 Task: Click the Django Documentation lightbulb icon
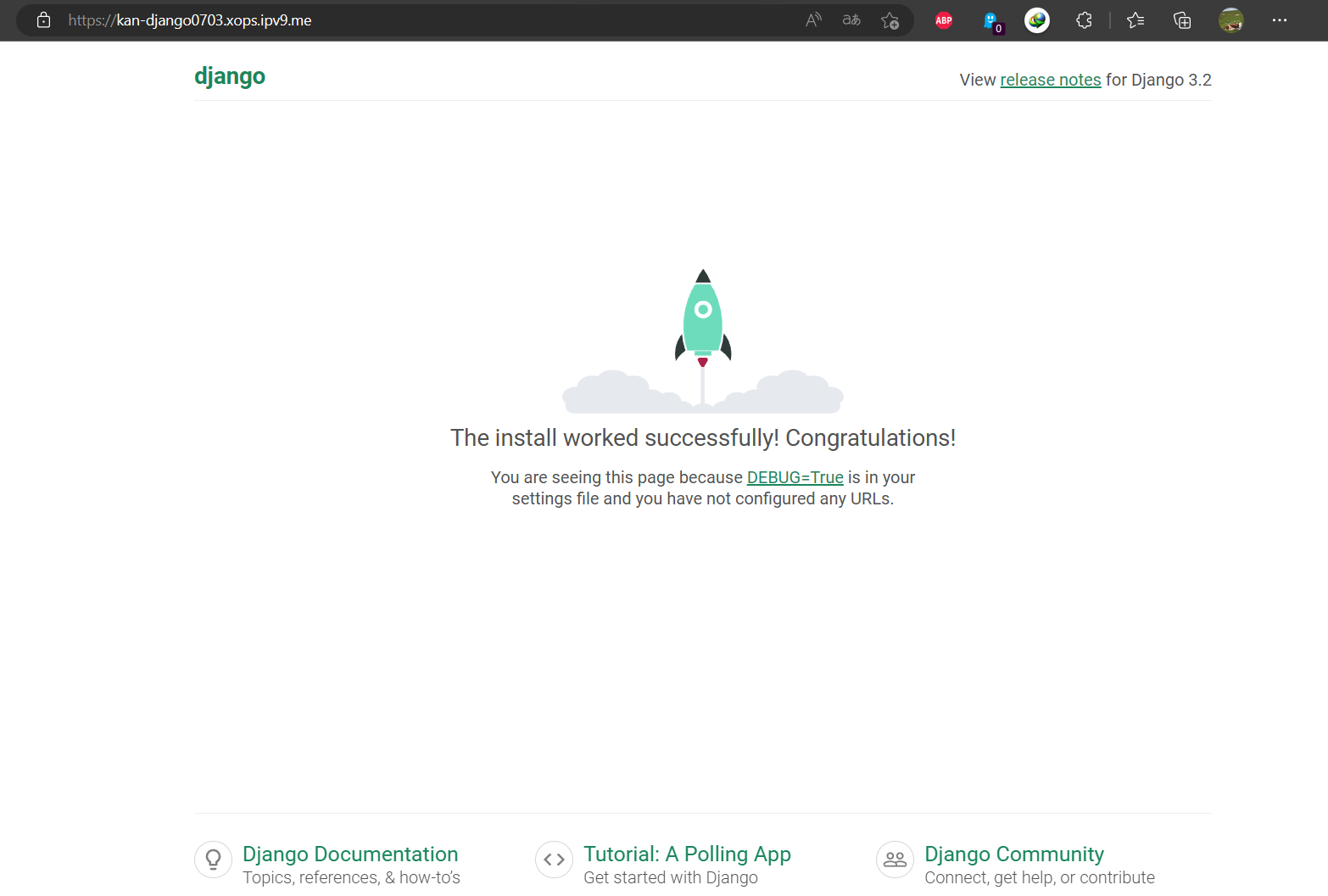(213, 860)
